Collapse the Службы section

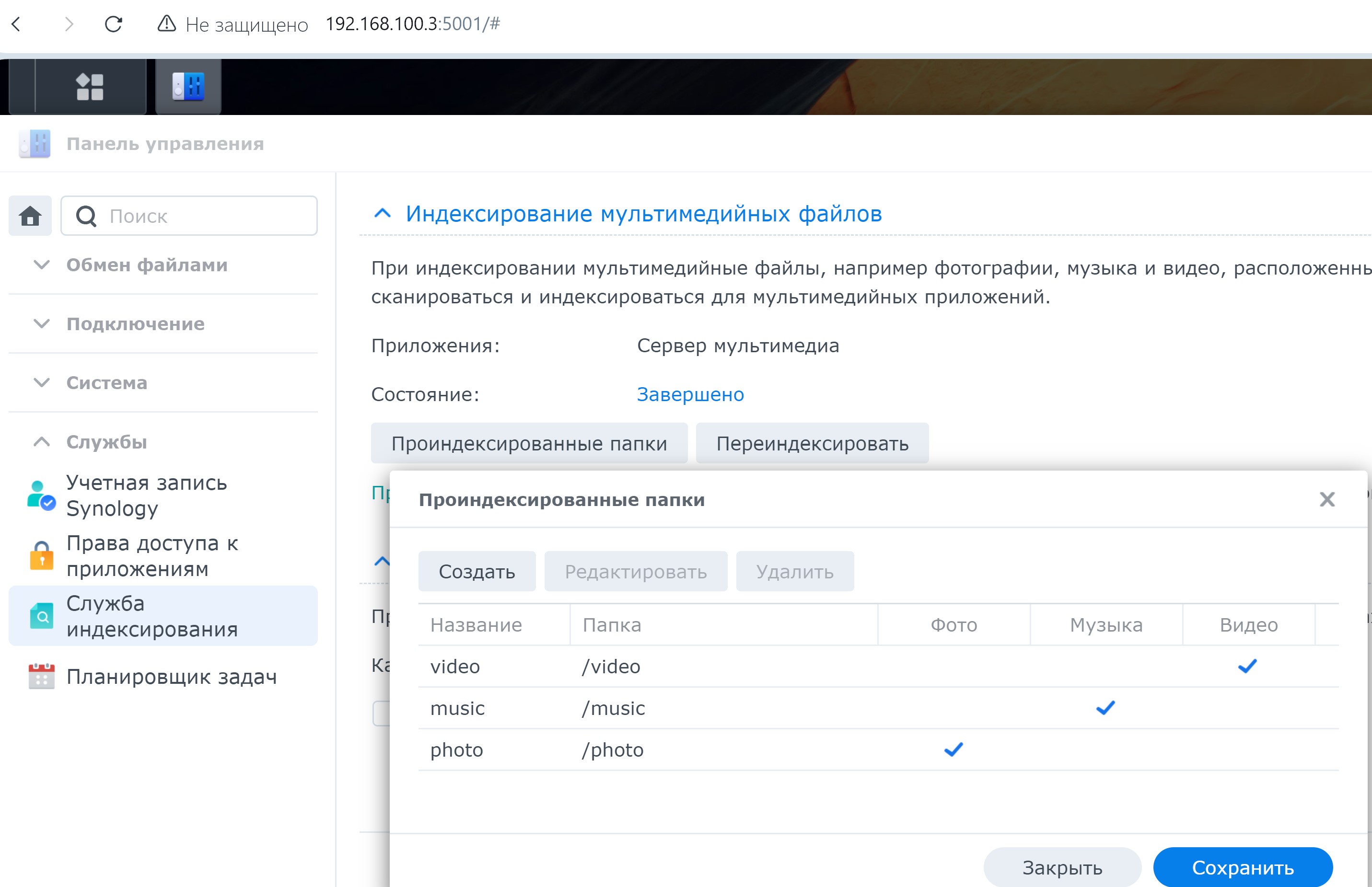106,442
